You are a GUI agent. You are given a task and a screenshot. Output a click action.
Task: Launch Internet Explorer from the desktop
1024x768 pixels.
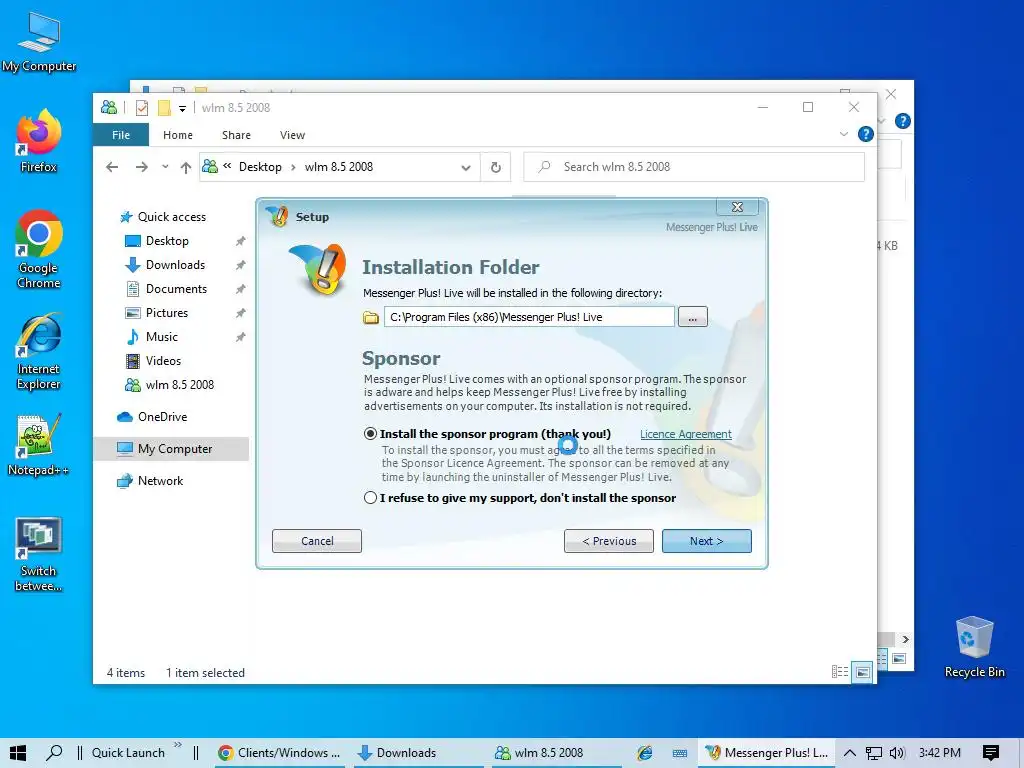(39, 353)
